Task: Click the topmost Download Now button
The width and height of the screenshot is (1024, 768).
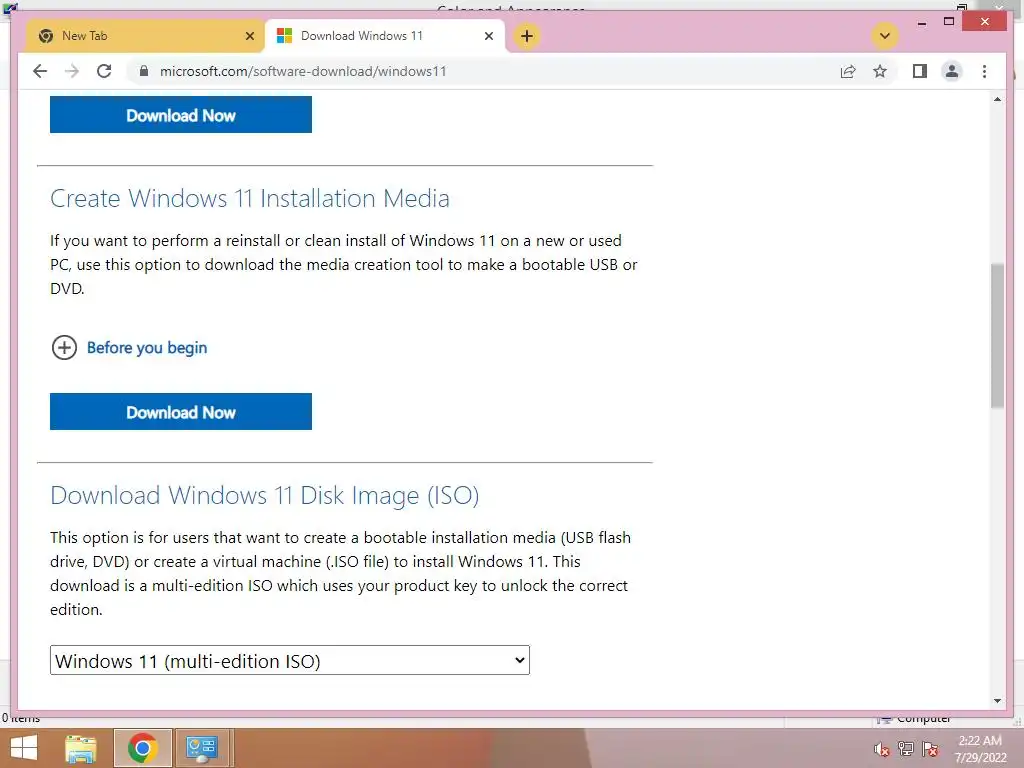Action: click(181, 114)
